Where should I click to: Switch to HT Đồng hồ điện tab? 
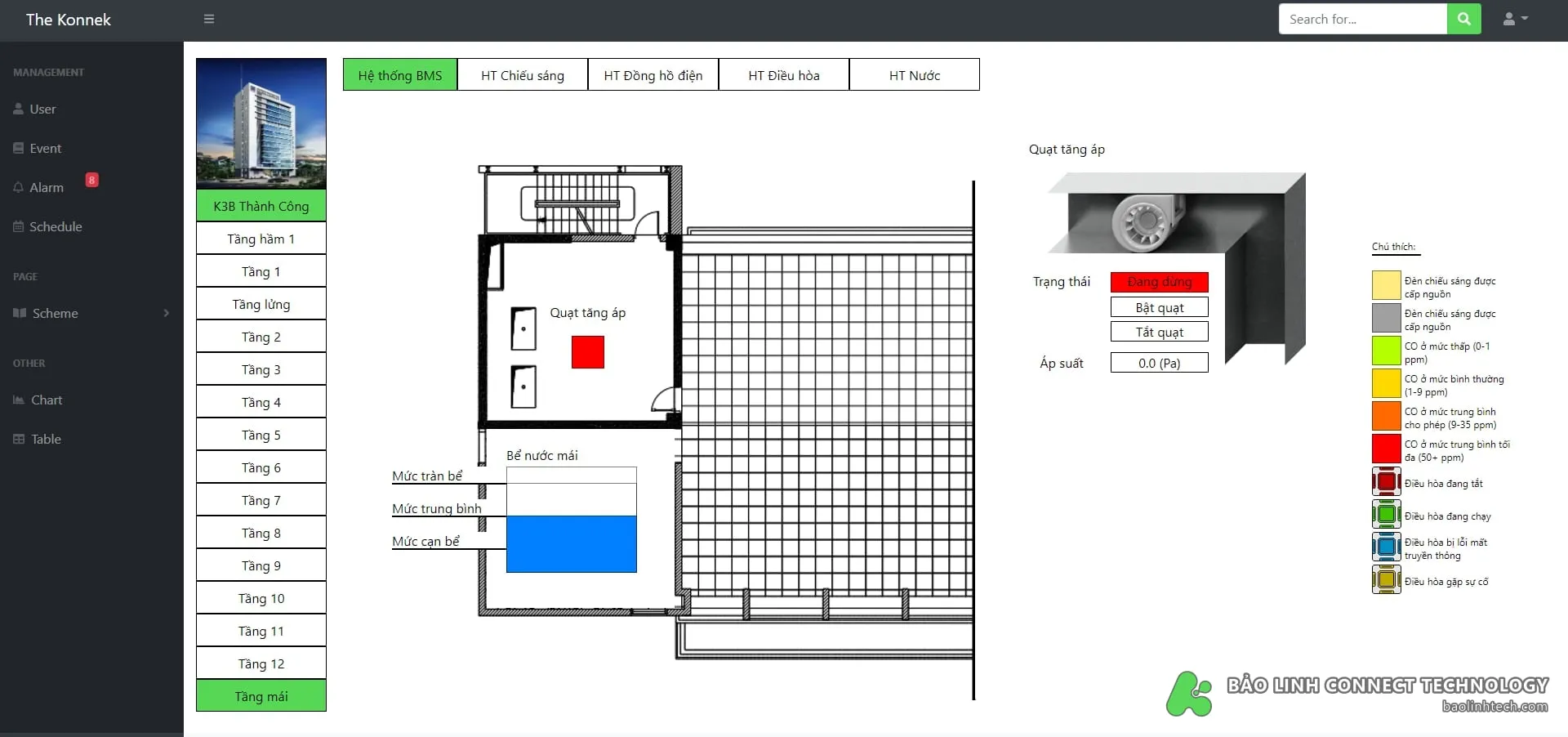653,74
